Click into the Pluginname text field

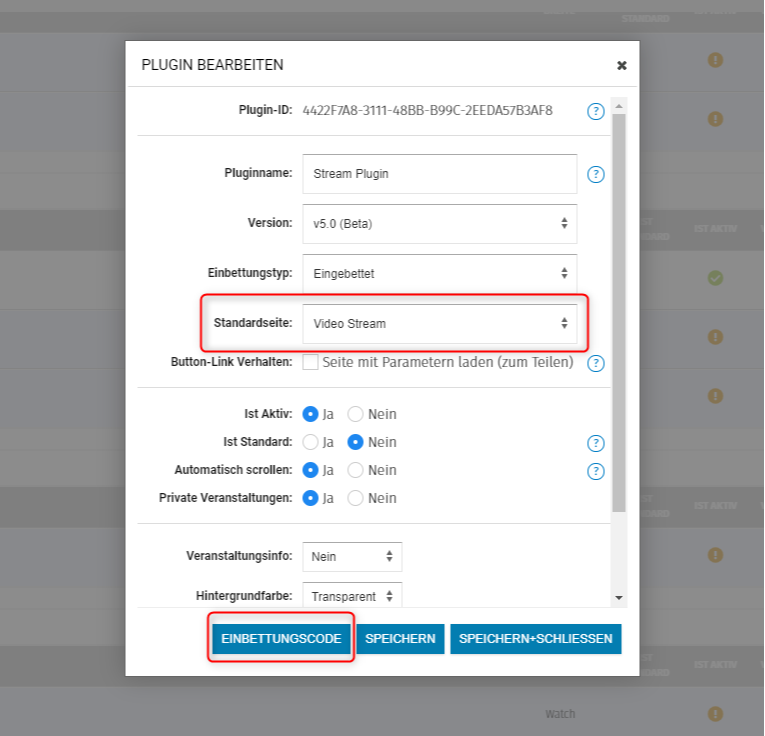[x=439, y=174]
